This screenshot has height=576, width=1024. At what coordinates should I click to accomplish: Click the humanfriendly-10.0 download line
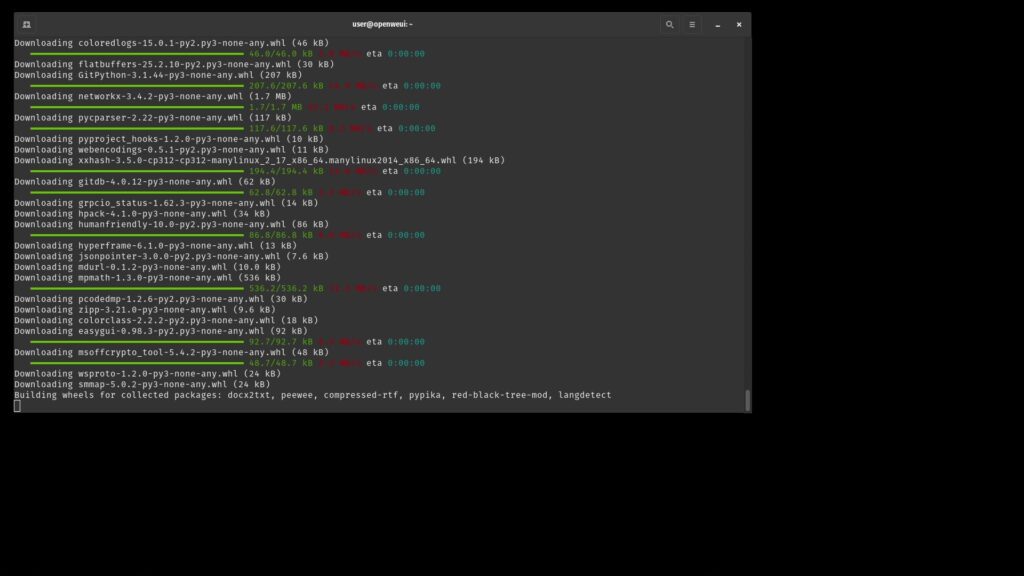[x=171, y=224]
